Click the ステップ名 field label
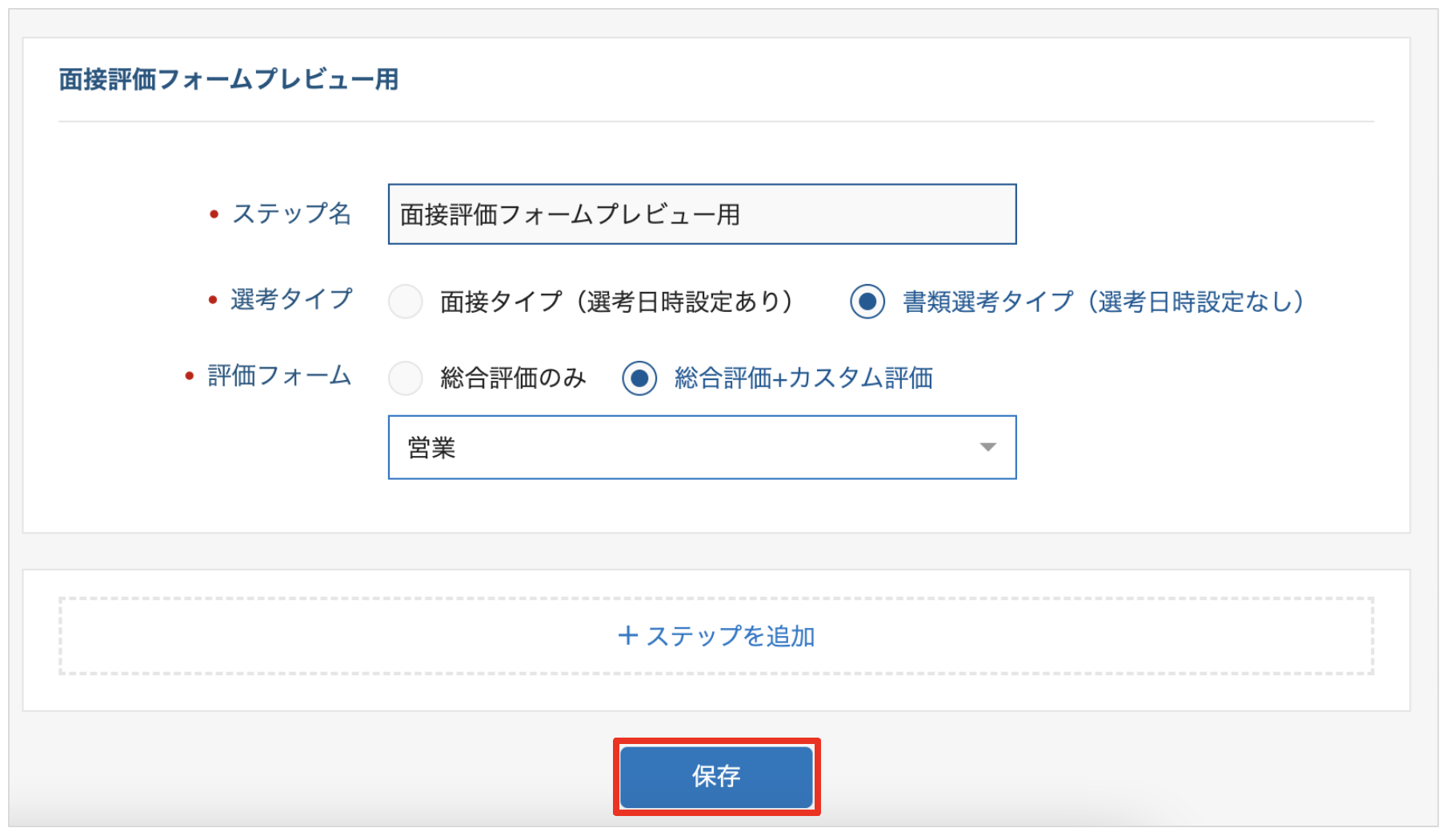The height and width of the screenshot is (840, 1450). [x=291, y=214]
